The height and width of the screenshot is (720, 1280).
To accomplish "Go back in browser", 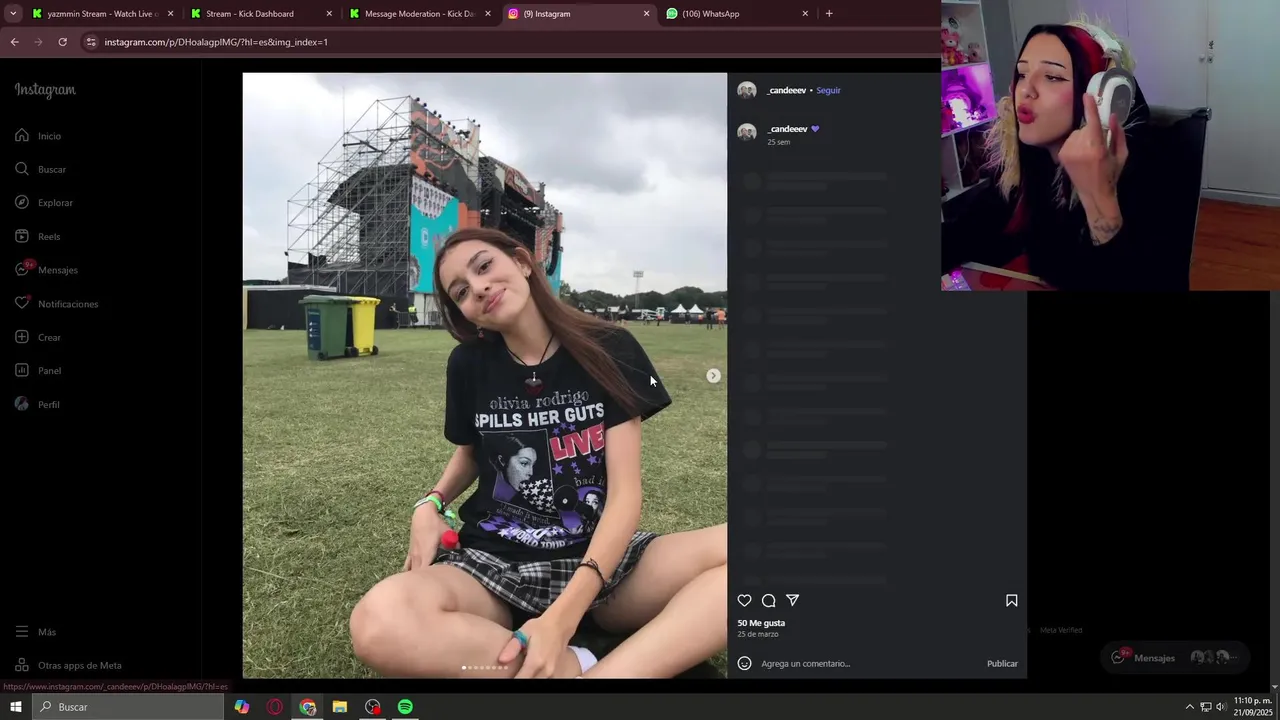I will (14, 42).
